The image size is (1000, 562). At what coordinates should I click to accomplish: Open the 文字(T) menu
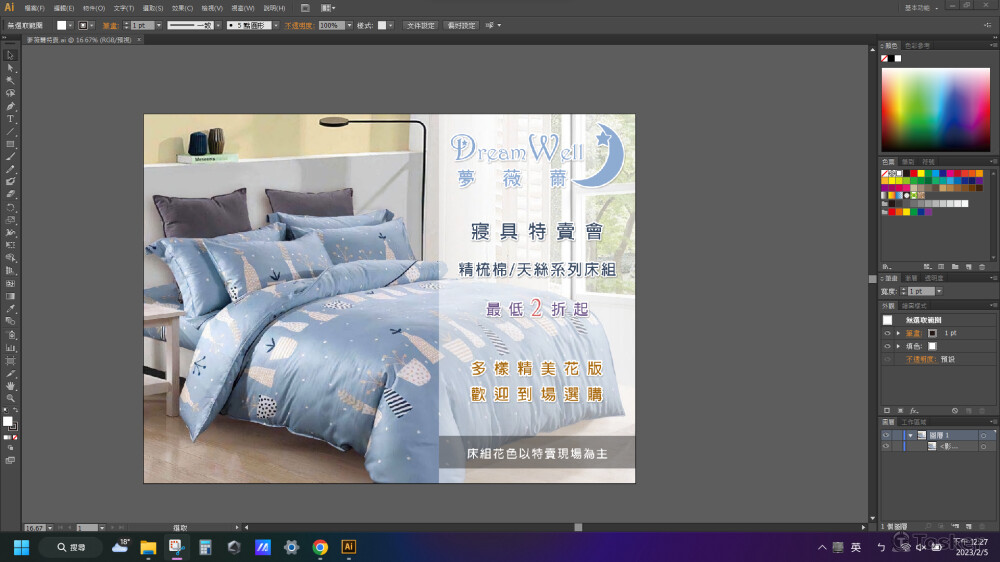pos(123,8)
